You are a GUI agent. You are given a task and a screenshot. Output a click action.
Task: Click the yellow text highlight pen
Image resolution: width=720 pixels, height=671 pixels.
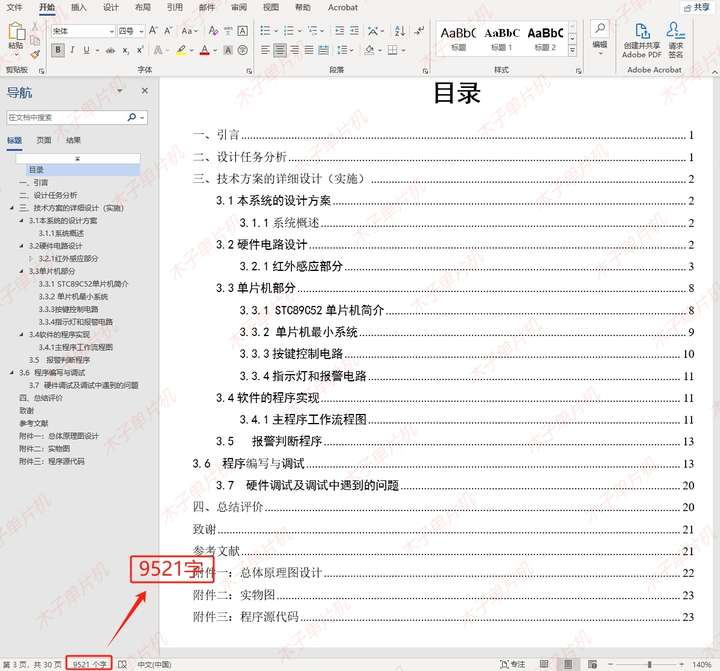(x=181, y=50)
